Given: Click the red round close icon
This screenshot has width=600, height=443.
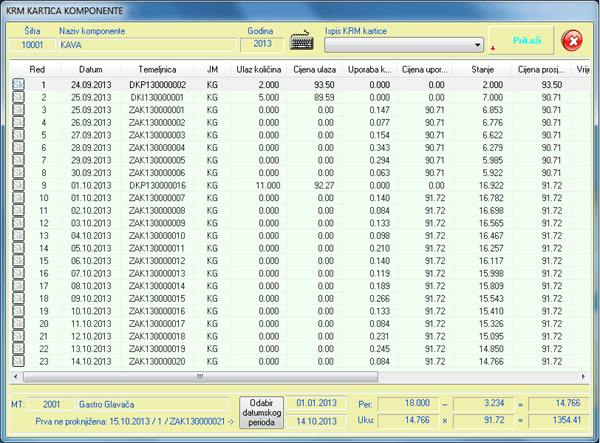Looking at the screenshot, I should tap(571, 42).
